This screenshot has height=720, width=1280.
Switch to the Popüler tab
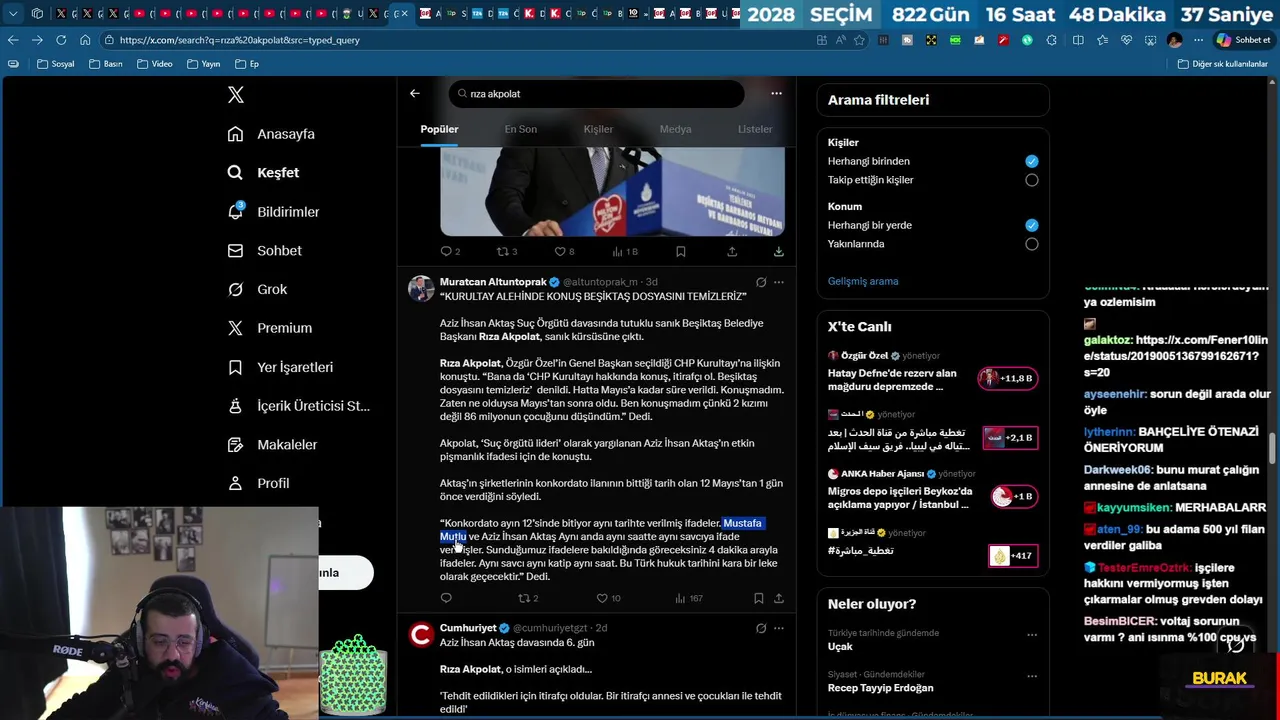(439, 129)
